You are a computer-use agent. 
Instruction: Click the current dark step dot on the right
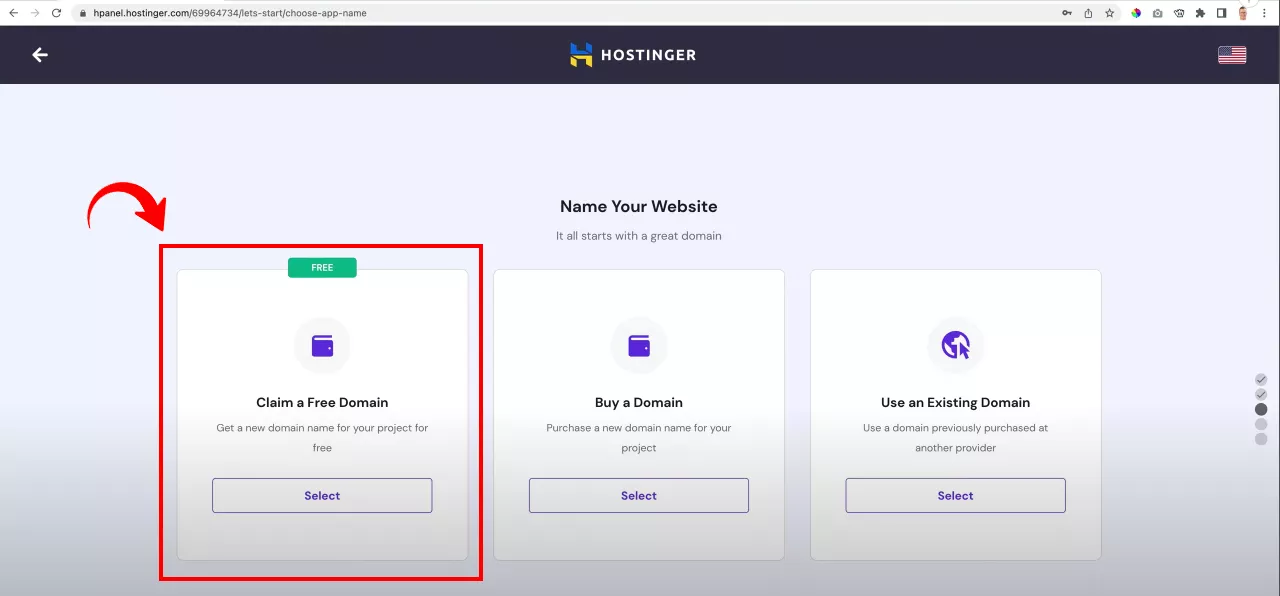1260,408
